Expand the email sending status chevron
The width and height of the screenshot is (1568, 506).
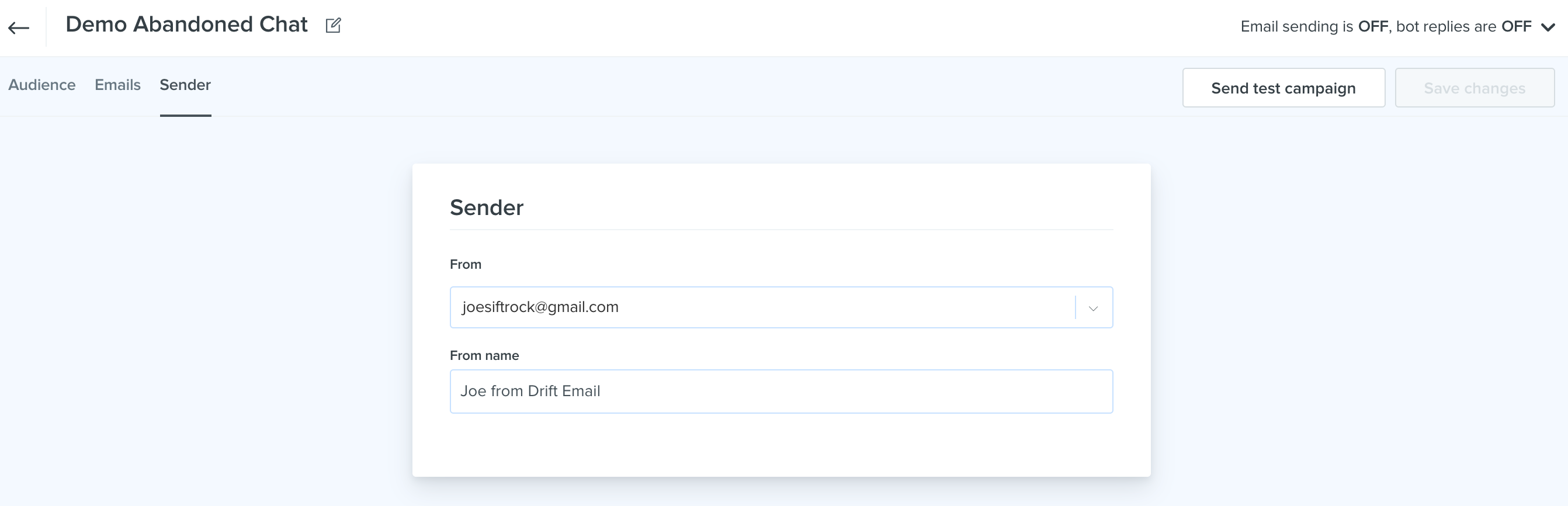click(x=1548, y=27)
